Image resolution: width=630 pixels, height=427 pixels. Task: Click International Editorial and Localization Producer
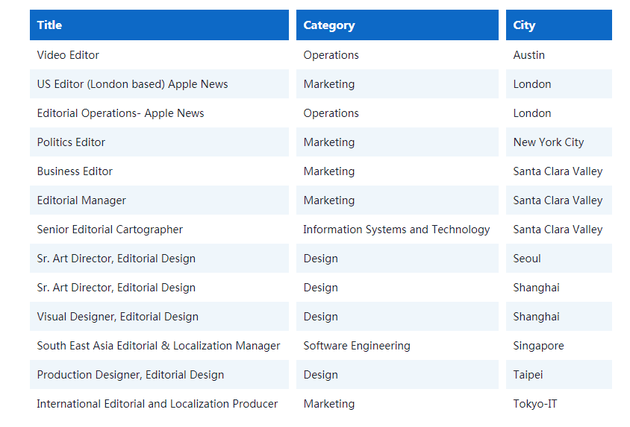pyautogui.click(x=157, y=404)
